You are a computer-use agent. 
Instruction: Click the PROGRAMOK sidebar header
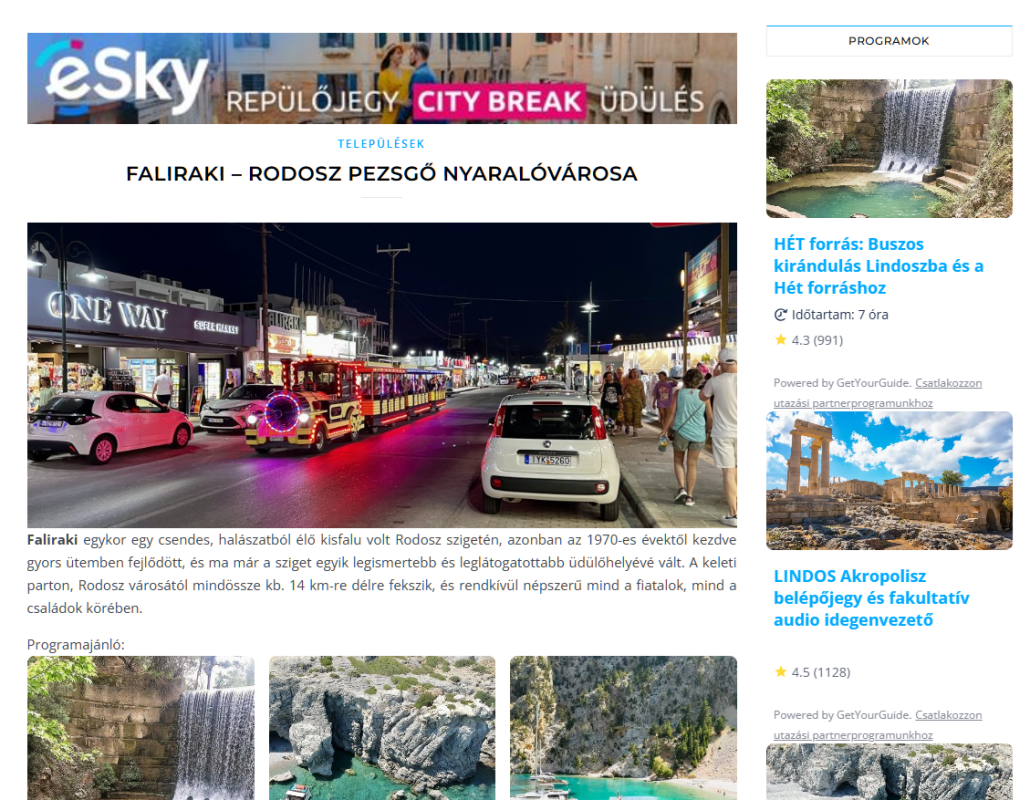click(888, 41)
